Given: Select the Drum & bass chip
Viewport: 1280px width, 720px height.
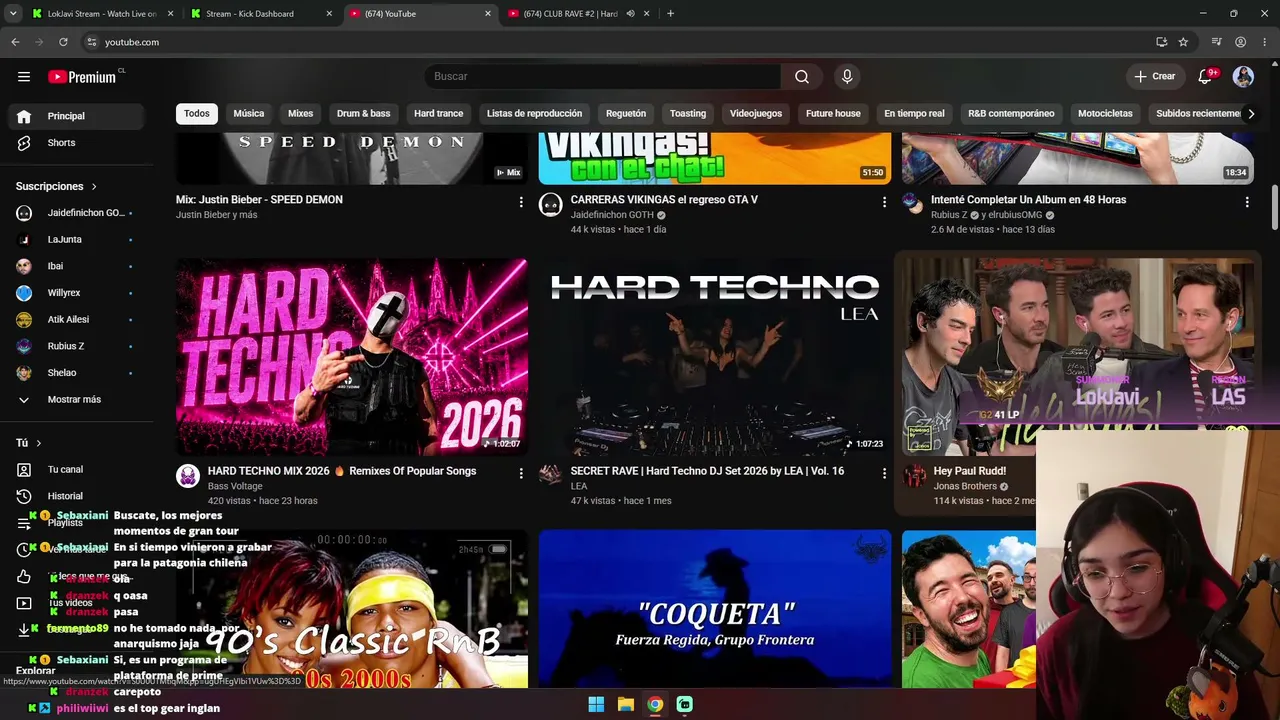Looking at the screenshot, I should 363,114.
